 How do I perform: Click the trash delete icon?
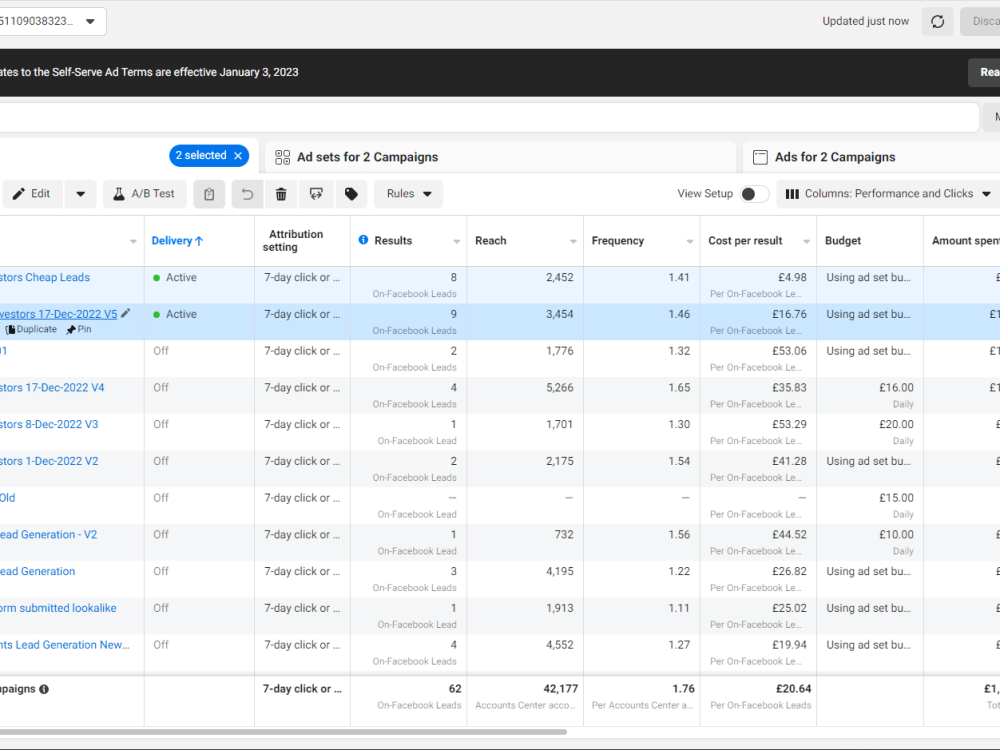pyautogui.click(x=281, y=194)
